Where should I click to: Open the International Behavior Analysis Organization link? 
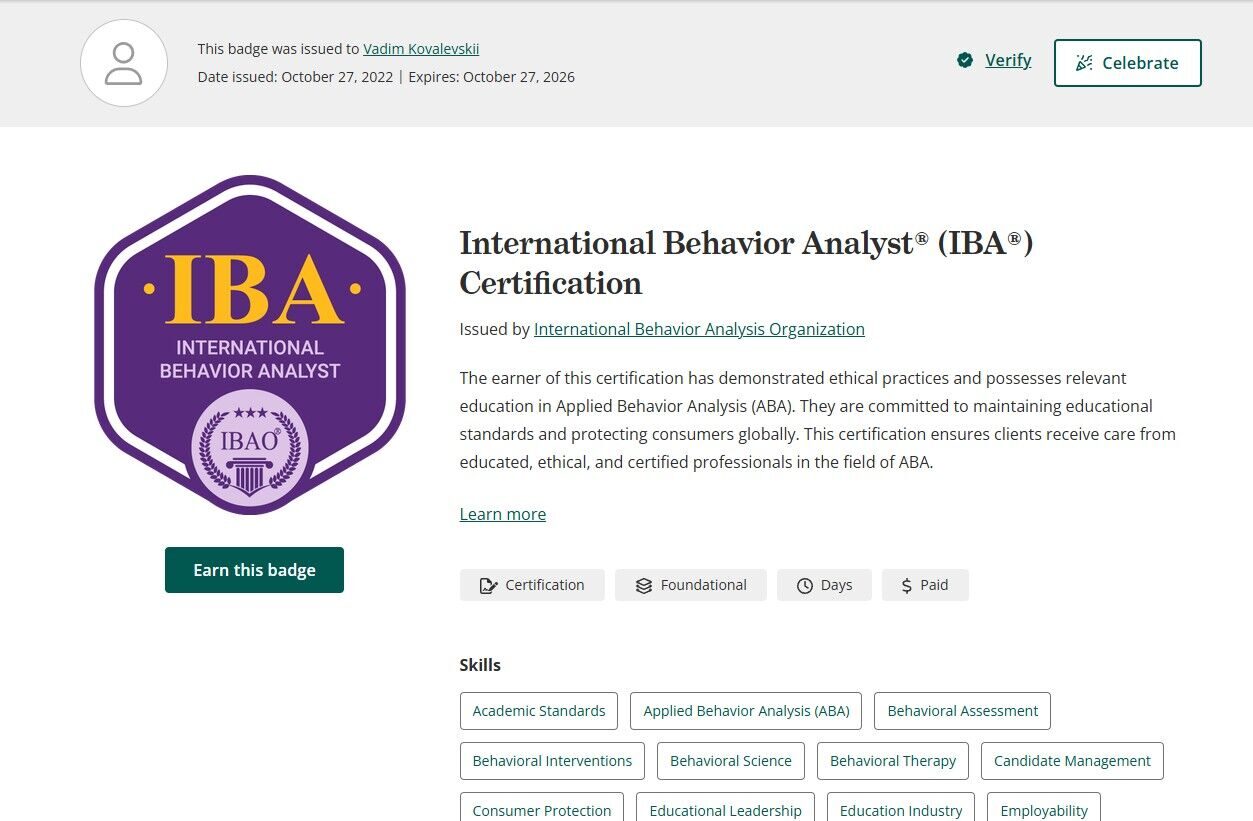[699, 329]
